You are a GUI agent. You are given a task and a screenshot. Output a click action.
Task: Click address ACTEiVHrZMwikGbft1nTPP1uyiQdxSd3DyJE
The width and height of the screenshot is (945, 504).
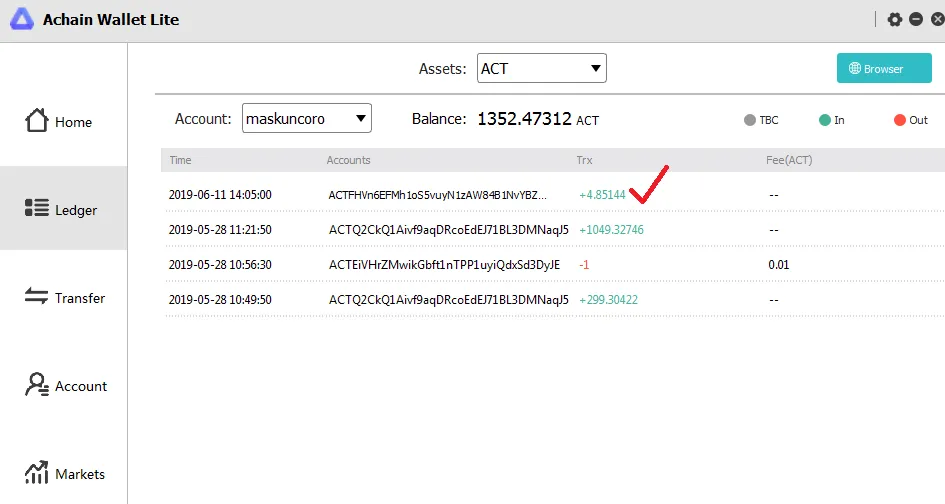pyautogui.click(x=444, y=265)
